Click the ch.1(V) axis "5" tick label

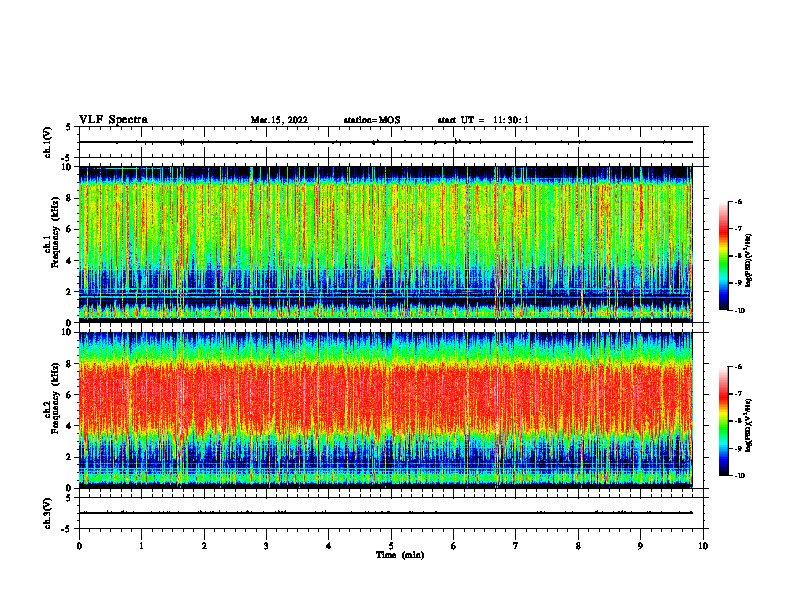69,128
